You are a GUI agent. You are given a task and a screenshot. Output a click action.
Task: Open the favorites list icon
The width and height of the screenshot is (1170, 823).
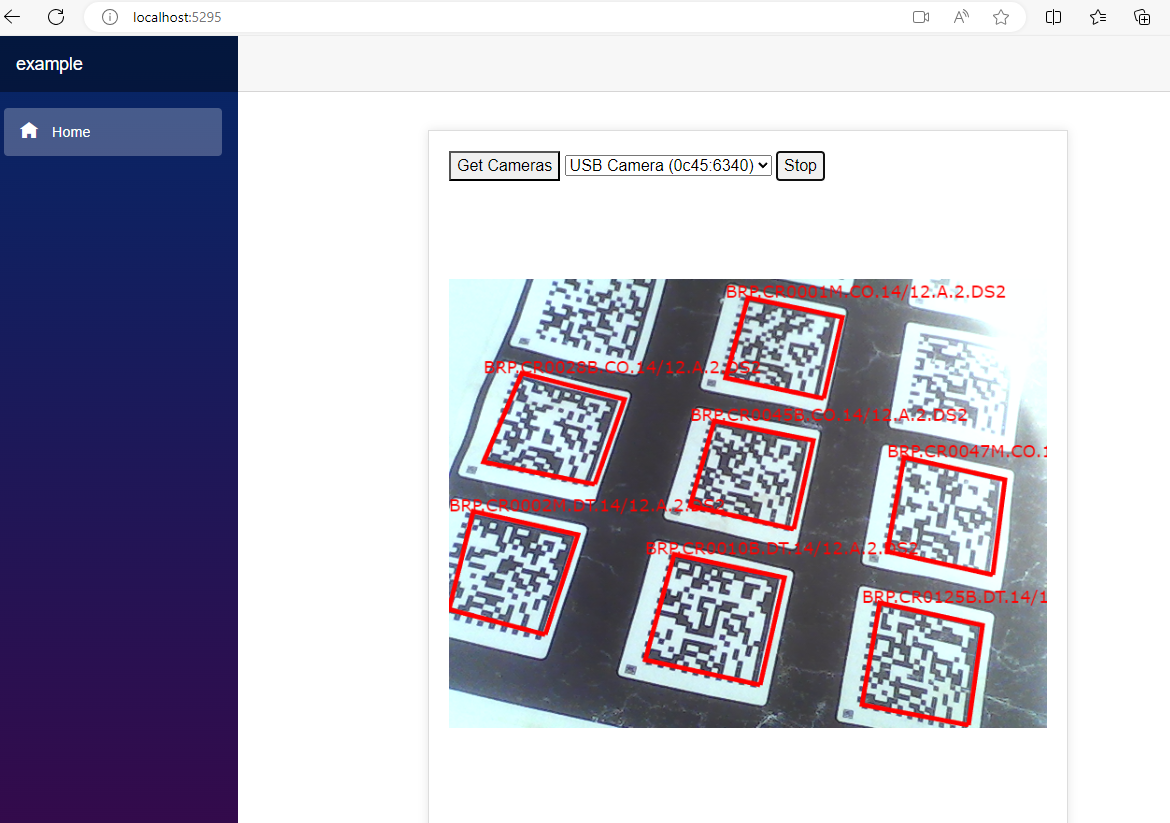click(x=1098, y=17)
